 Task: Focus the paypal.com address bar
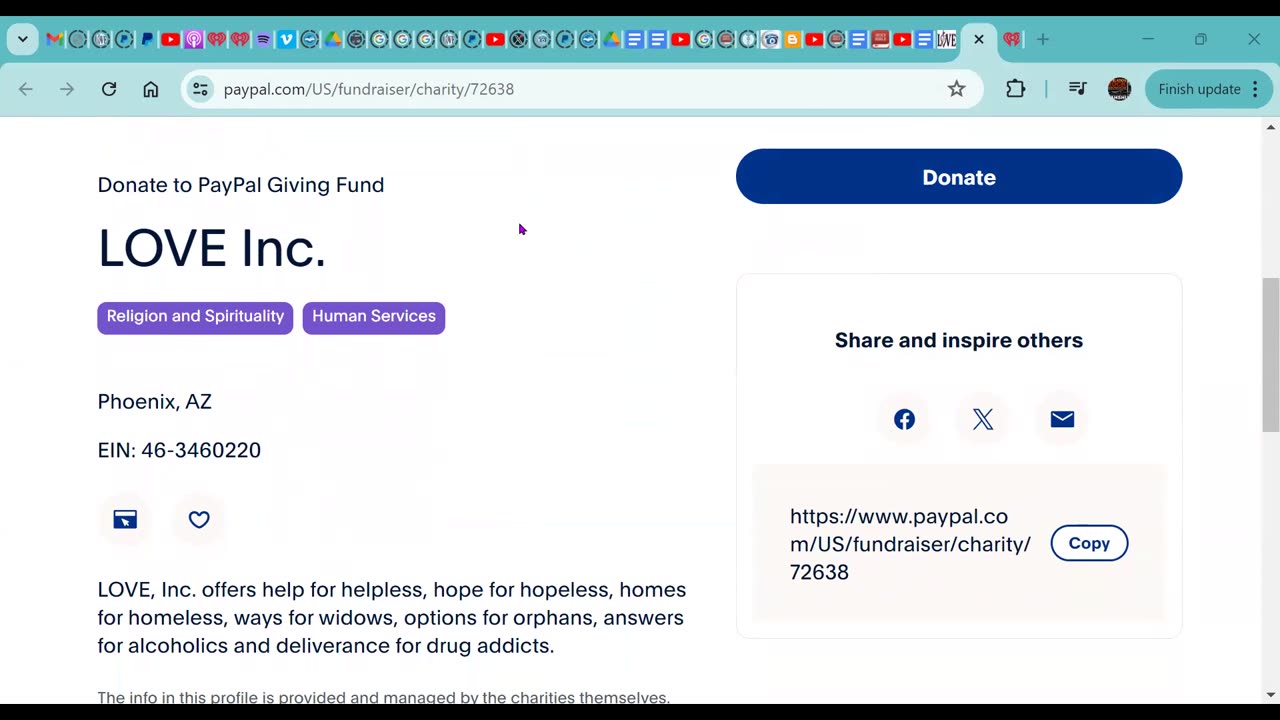pyautogui.click(x=580, y=89)
